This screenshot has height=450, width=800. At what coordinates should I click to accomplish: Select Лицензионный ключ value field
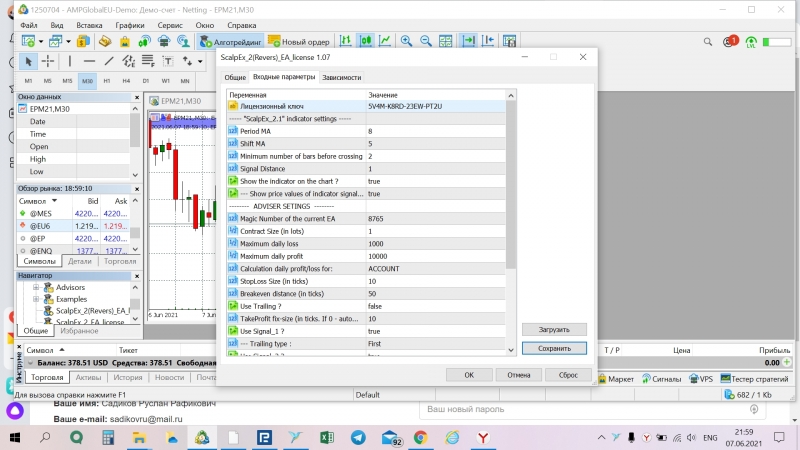pyautogui.click(x=436, y=106)
